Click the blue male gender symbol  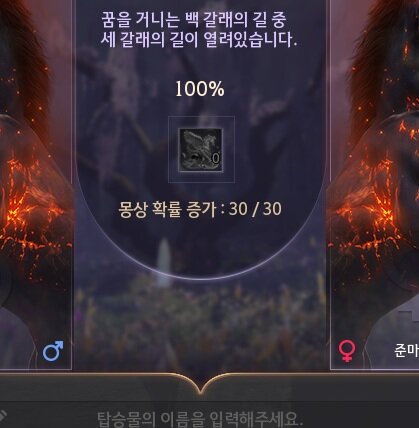pos(53,351)
